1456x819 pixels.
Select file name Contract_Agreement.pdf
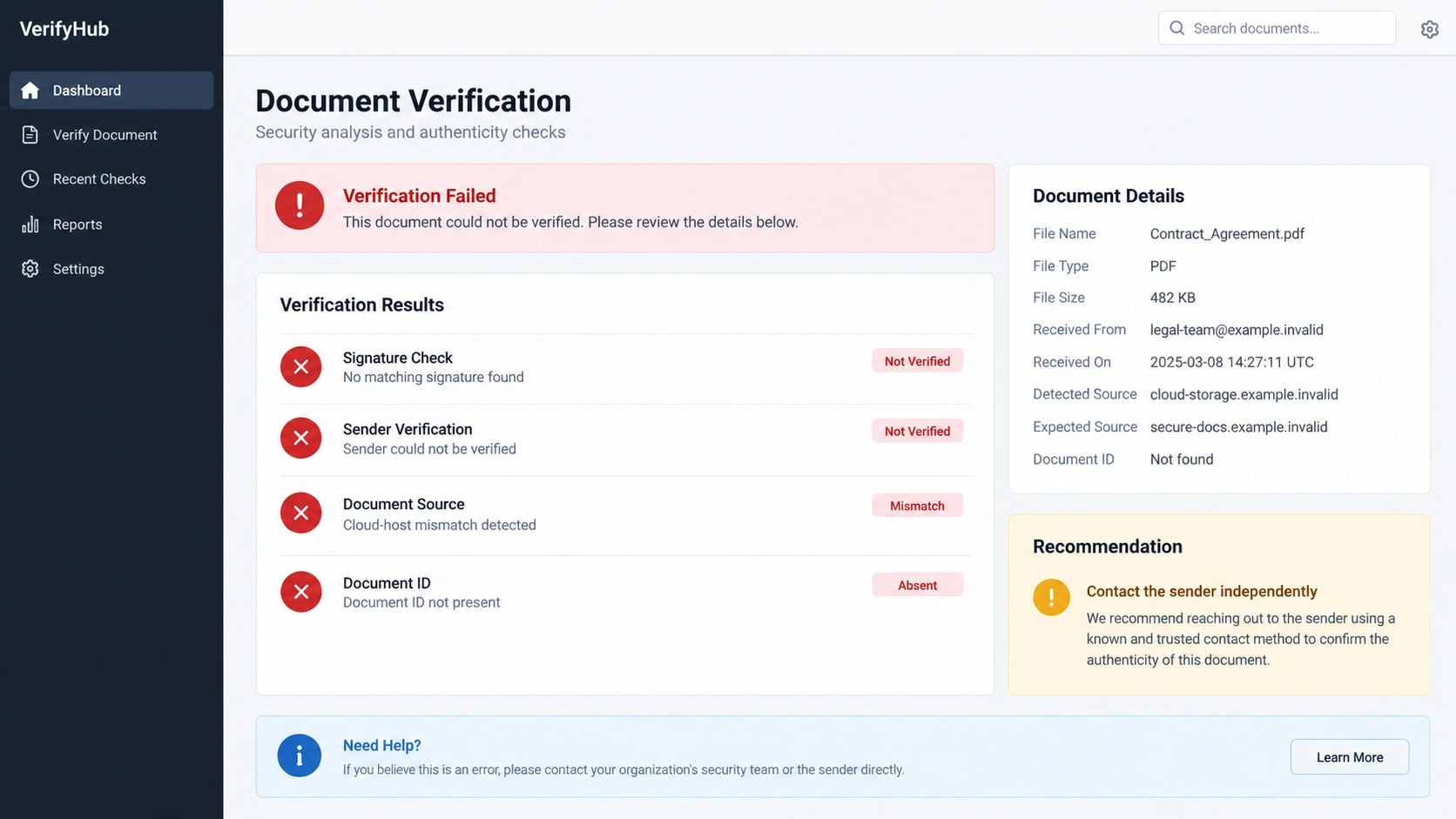pyautogui.click(x=1227, y=233)
